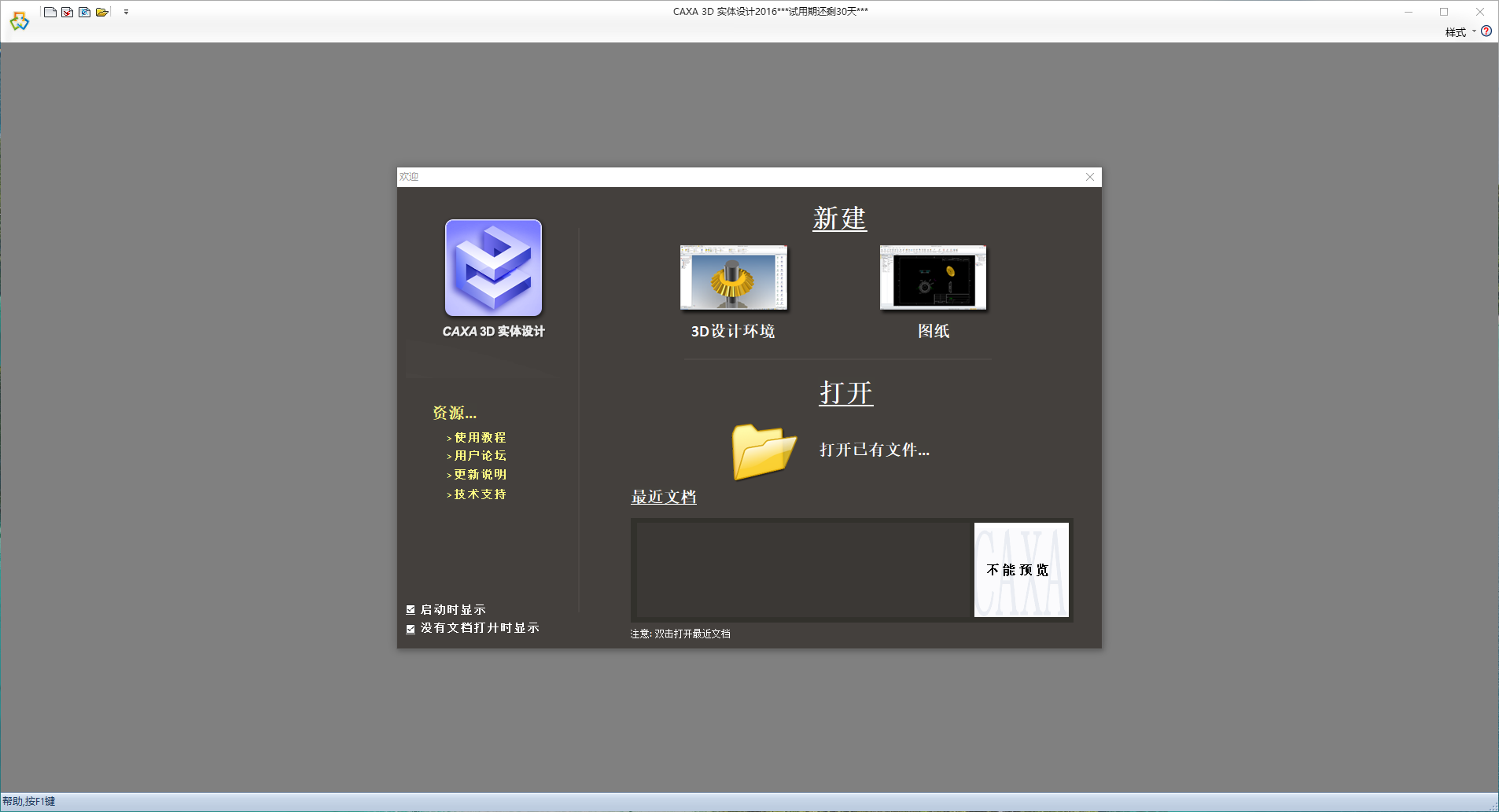Click the 资源... heading

coord(455,413)
